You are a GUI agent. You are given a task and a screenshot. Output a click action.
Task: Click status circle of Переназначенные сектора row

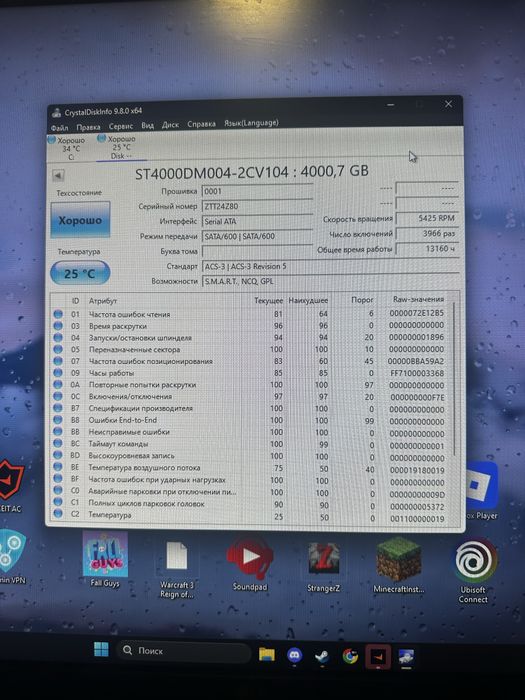(58, 350)
